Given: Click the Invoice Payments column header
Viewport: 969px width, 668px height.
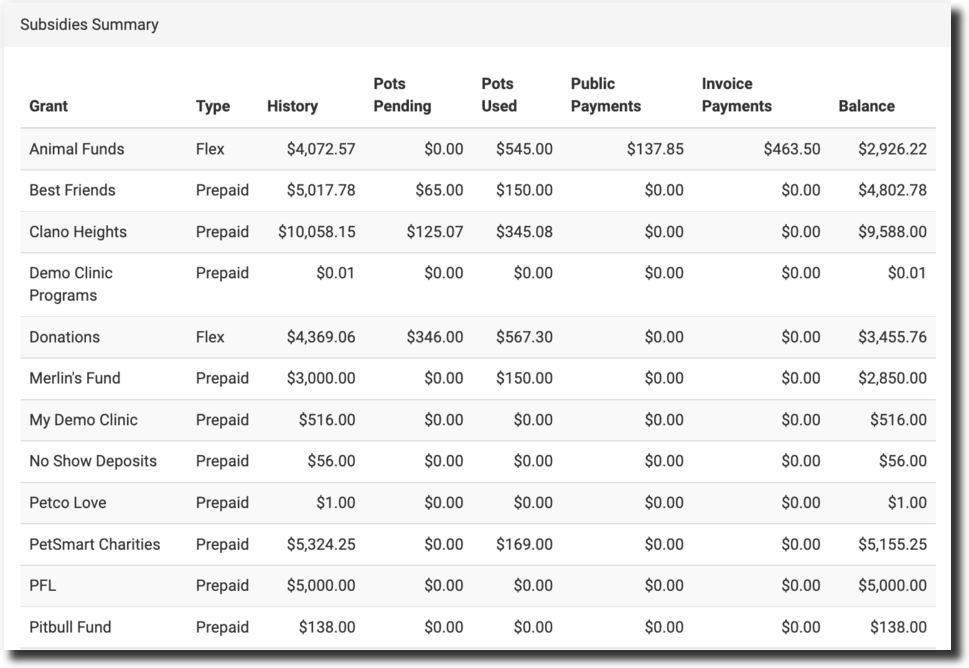Looking at the screenshot, I should click(737, 95).
